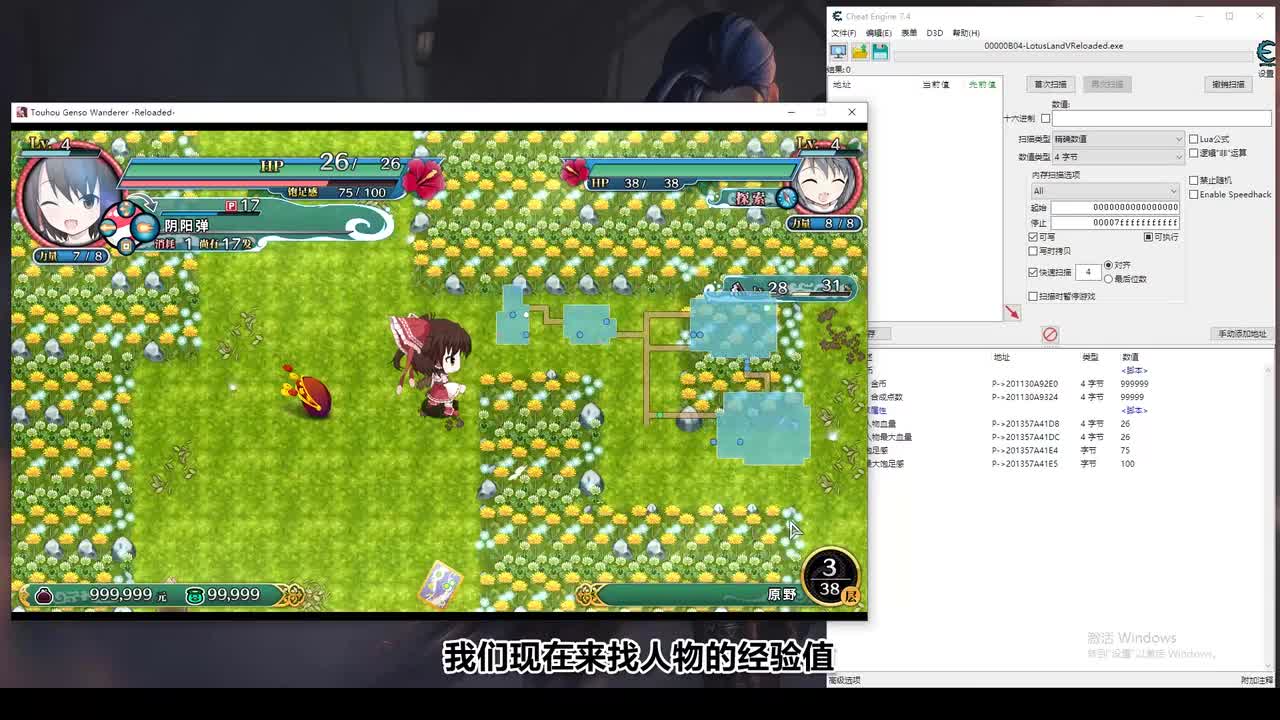Click the 先前值 column header in results

[982, 85]
